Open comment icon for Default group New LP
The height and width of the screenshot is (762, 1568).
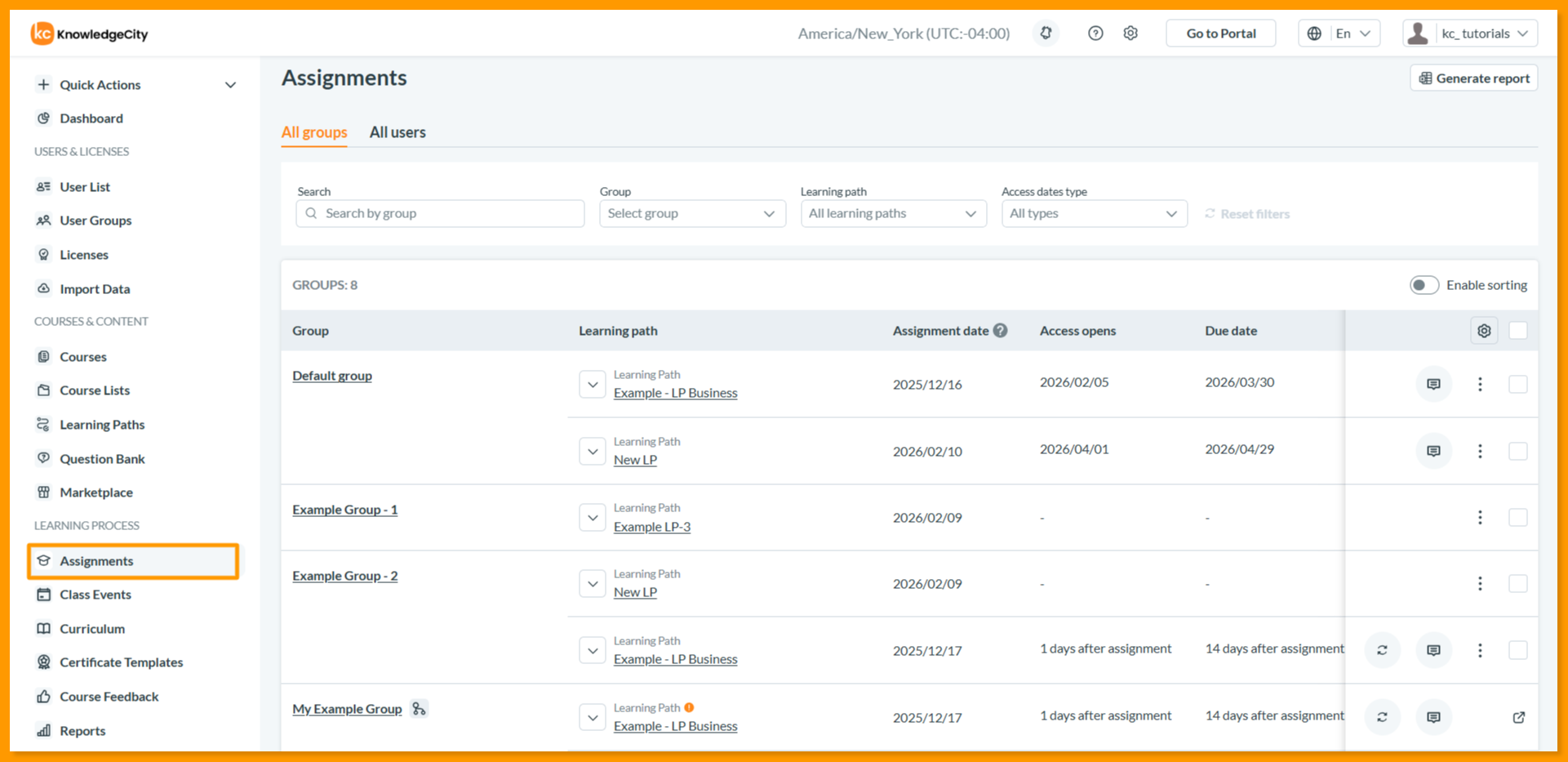(x=1433, y=451)
